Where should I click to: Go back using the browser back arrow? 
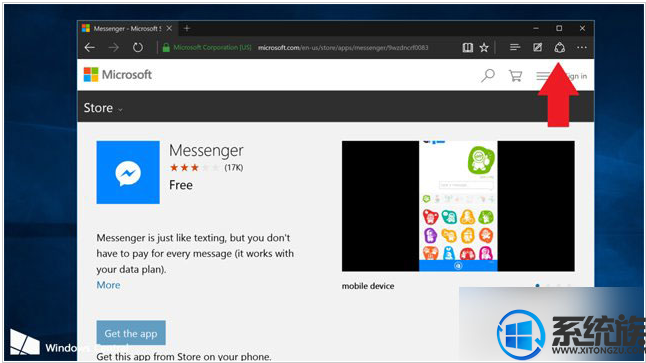(x=89, y=47)
